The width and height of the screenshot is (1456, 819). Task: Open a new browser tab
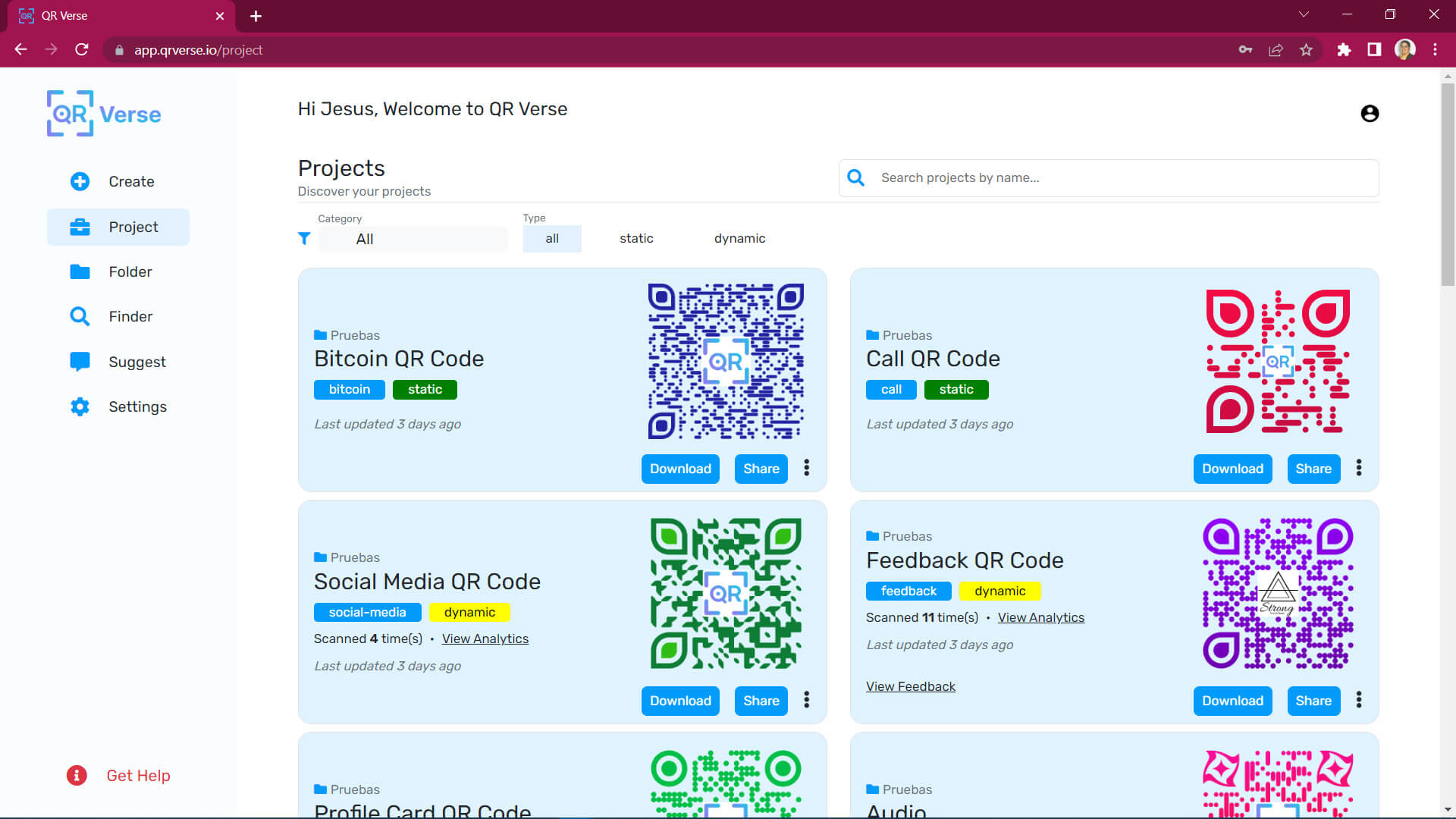click(256, 16)
